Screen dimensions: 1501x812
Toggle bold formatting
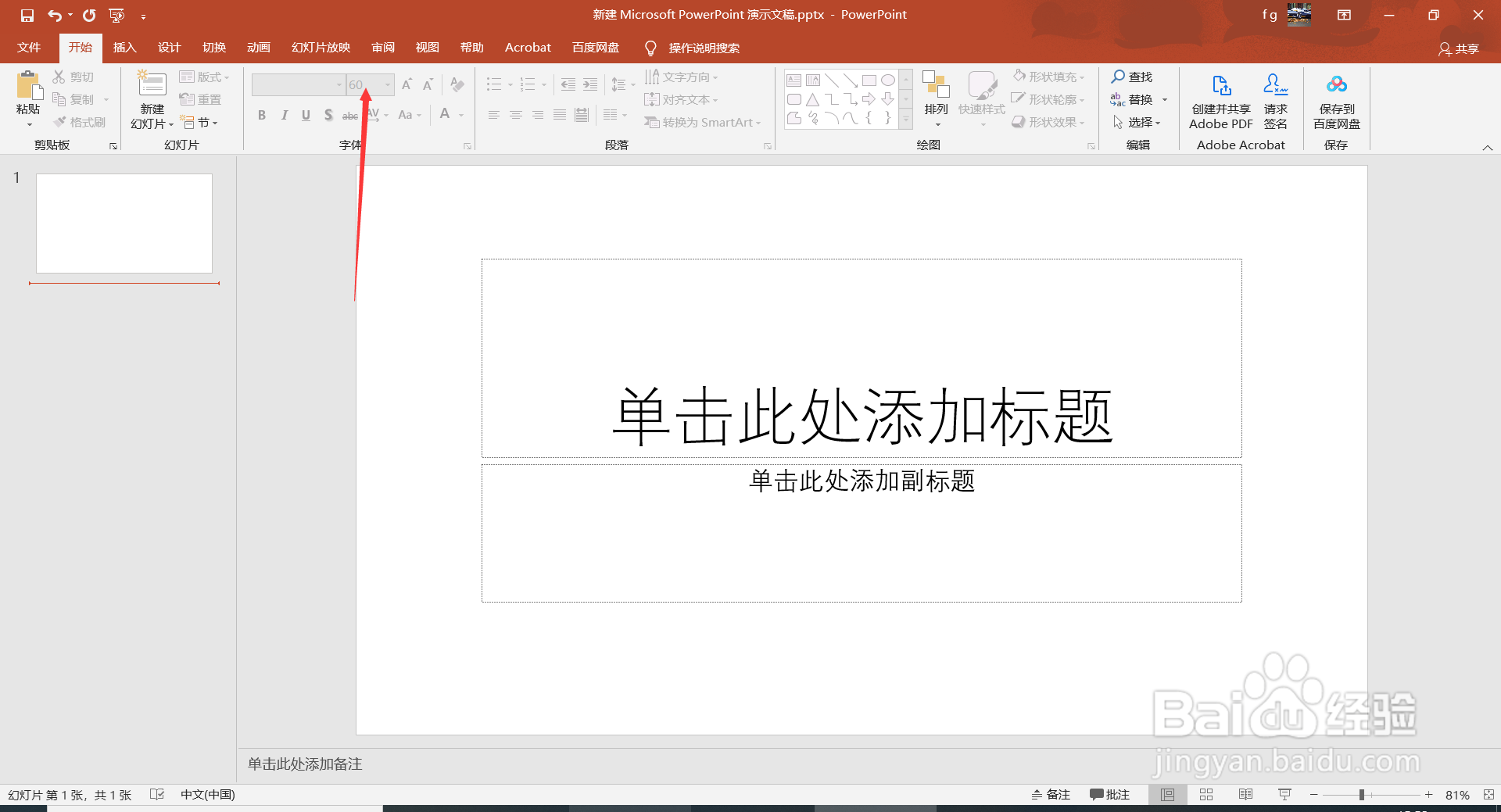262,115
